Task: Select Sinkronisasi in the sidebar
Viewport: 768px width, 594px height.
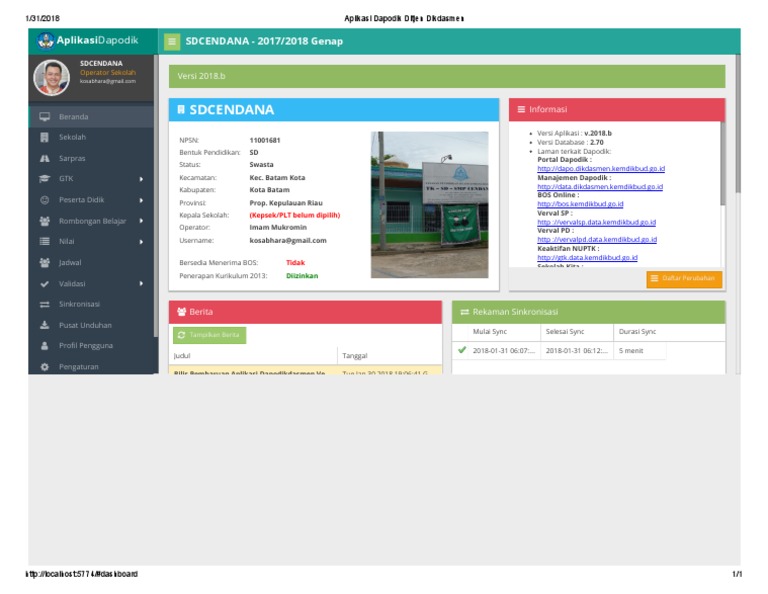Action: 91,304
